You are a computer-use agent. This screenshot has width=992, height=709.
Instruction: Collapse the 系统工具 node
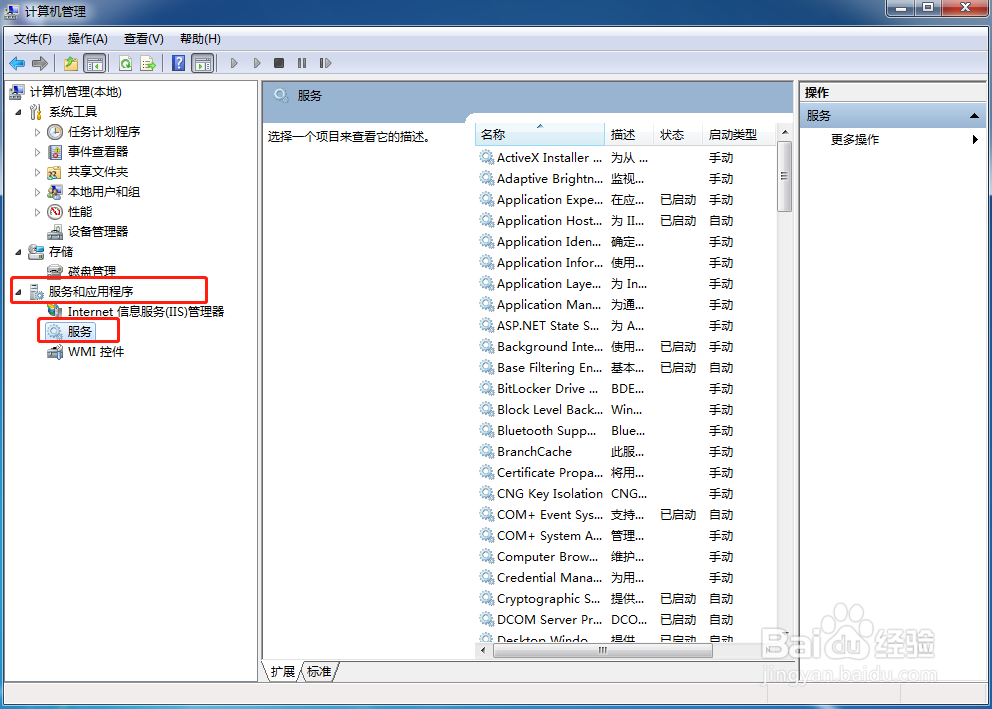(18, 110)
